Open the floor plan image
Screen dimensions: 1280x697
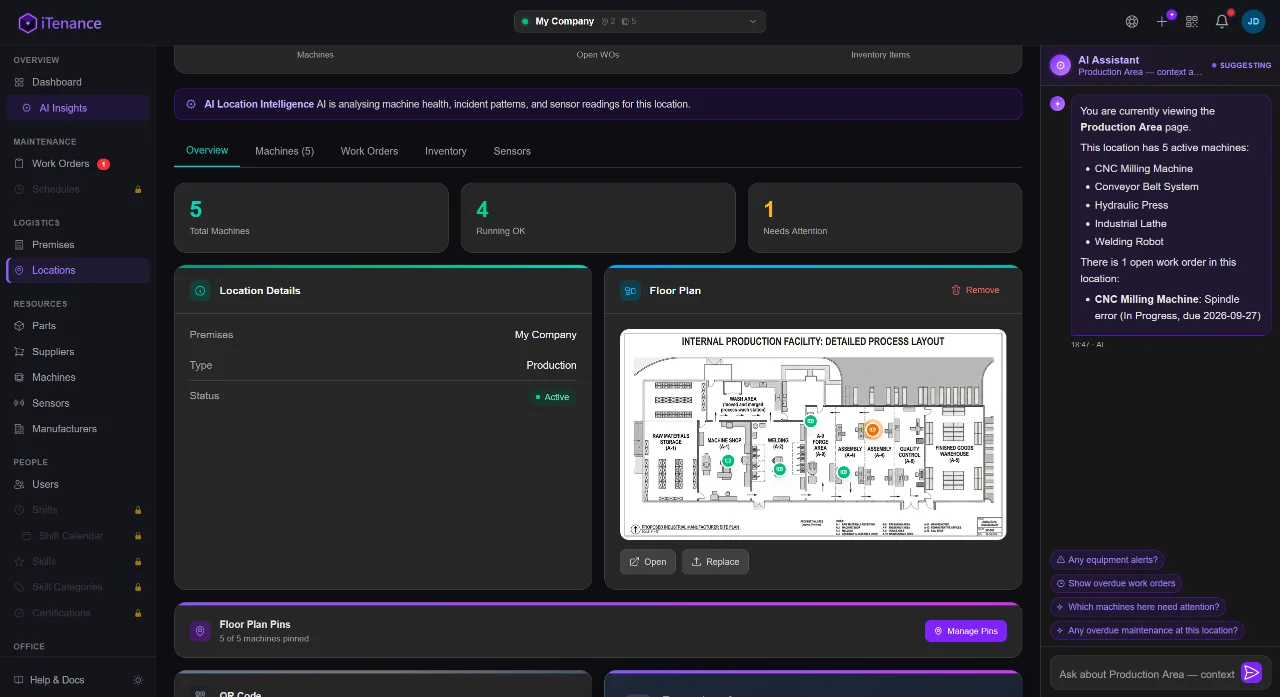coord(647,562)
